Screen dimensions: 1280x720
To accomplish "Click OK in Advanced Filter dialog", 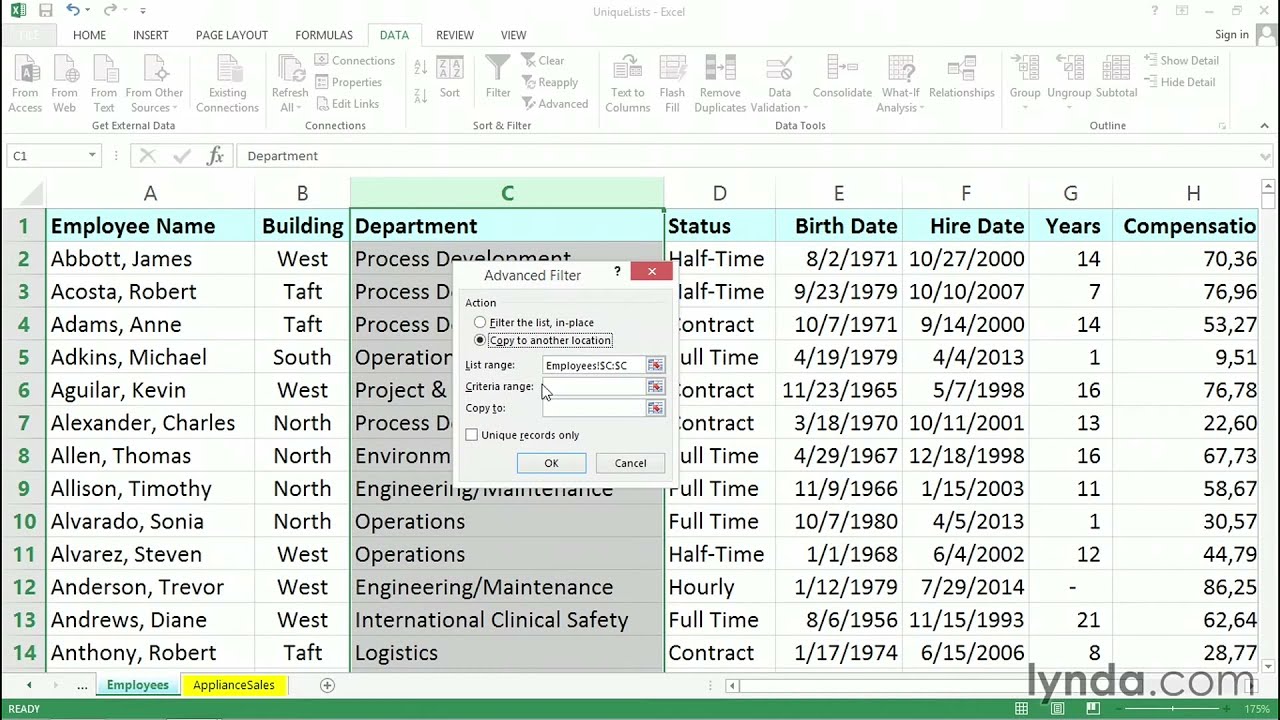I will [x=551, y=463].
